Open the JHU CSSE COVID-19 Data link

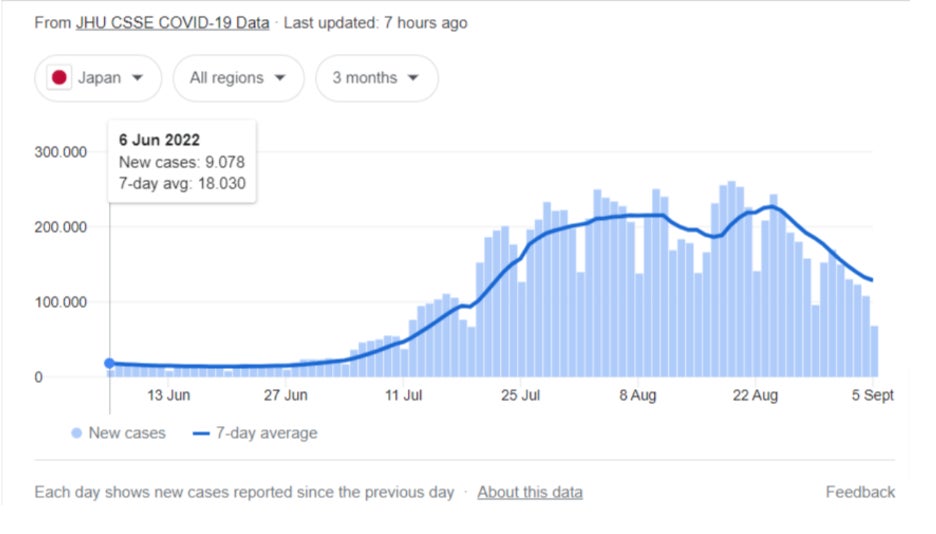tap(173, 23)
